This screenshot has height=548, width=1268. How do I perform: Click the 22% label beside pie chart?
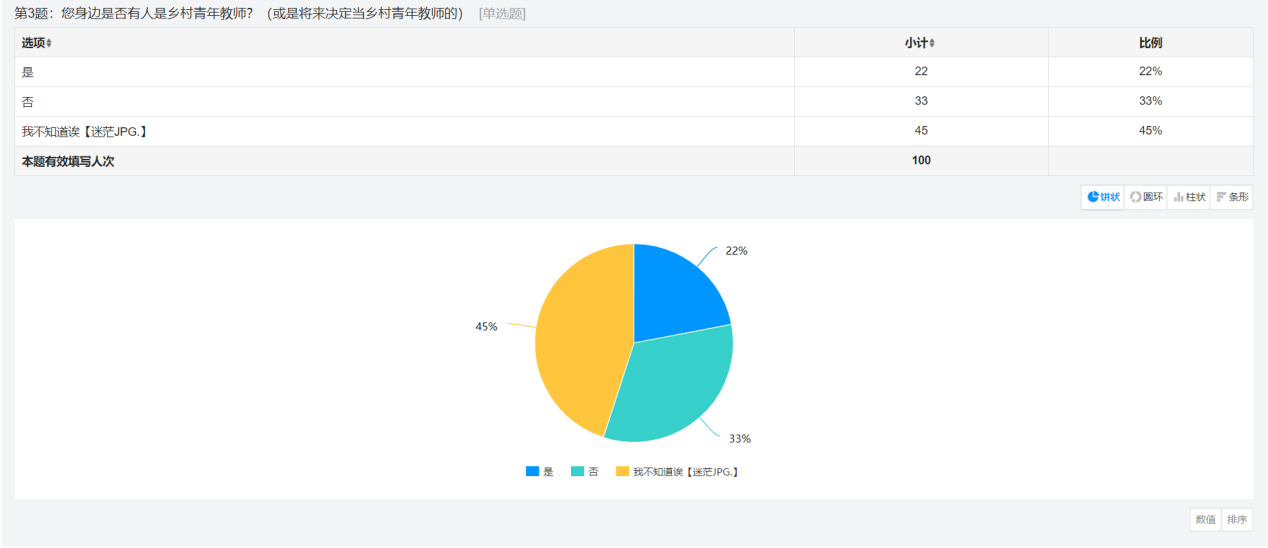click(736, 251)
